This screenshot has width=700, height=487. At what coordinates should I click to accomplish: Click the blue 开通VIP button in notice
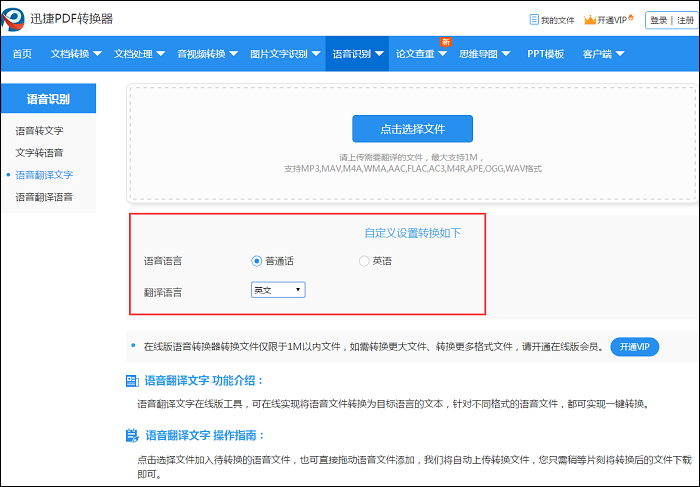(634, 347)
